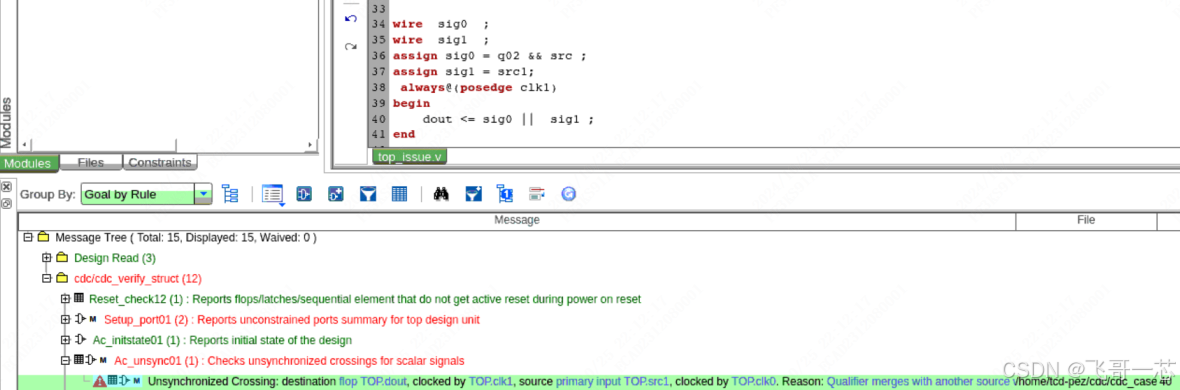1180x390 pixels.
Task: Expand the Design Read (3) node
Action: 47,257
